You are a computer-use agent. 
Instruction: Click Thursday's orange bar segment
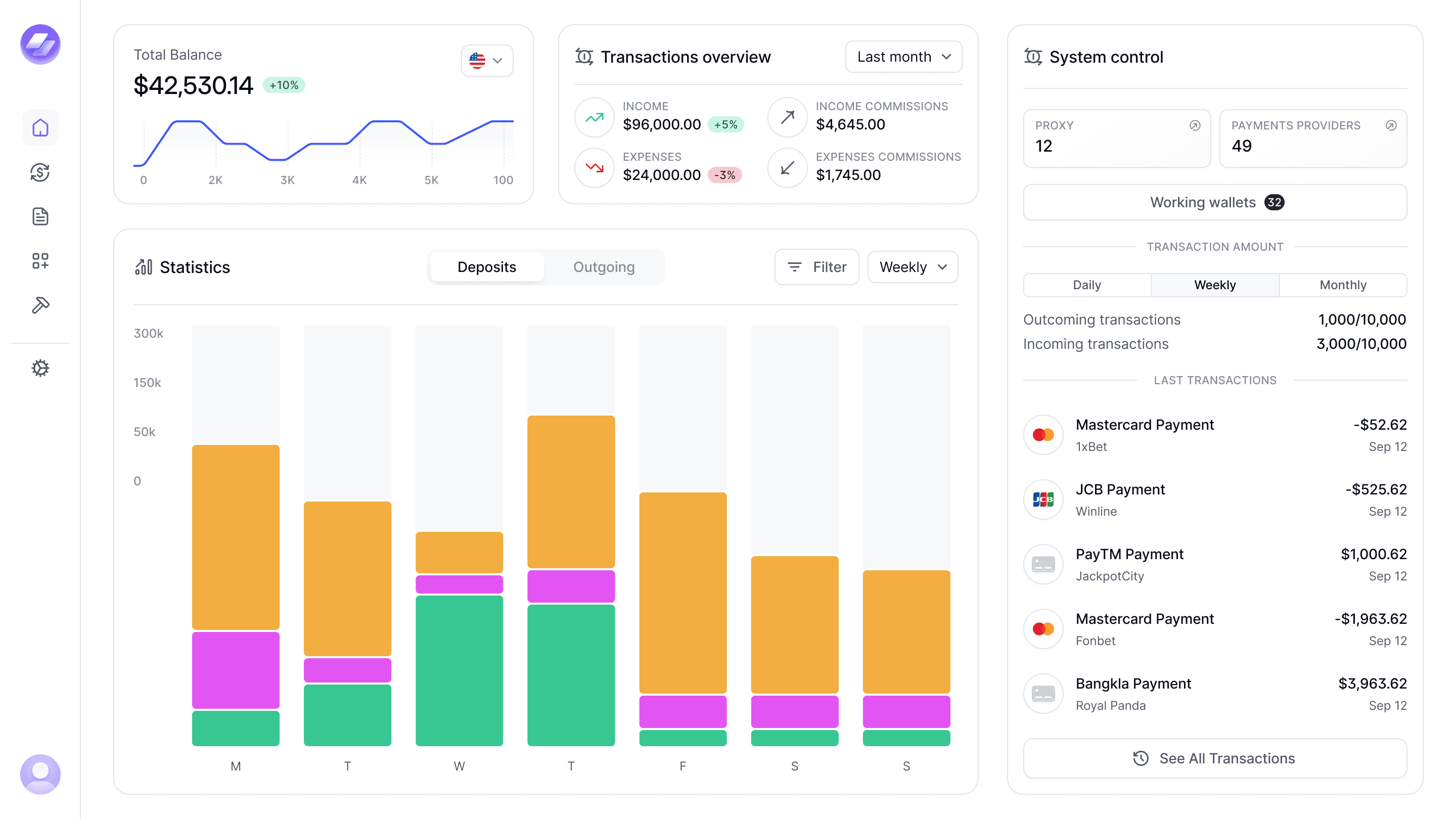[x=571, y=492]
